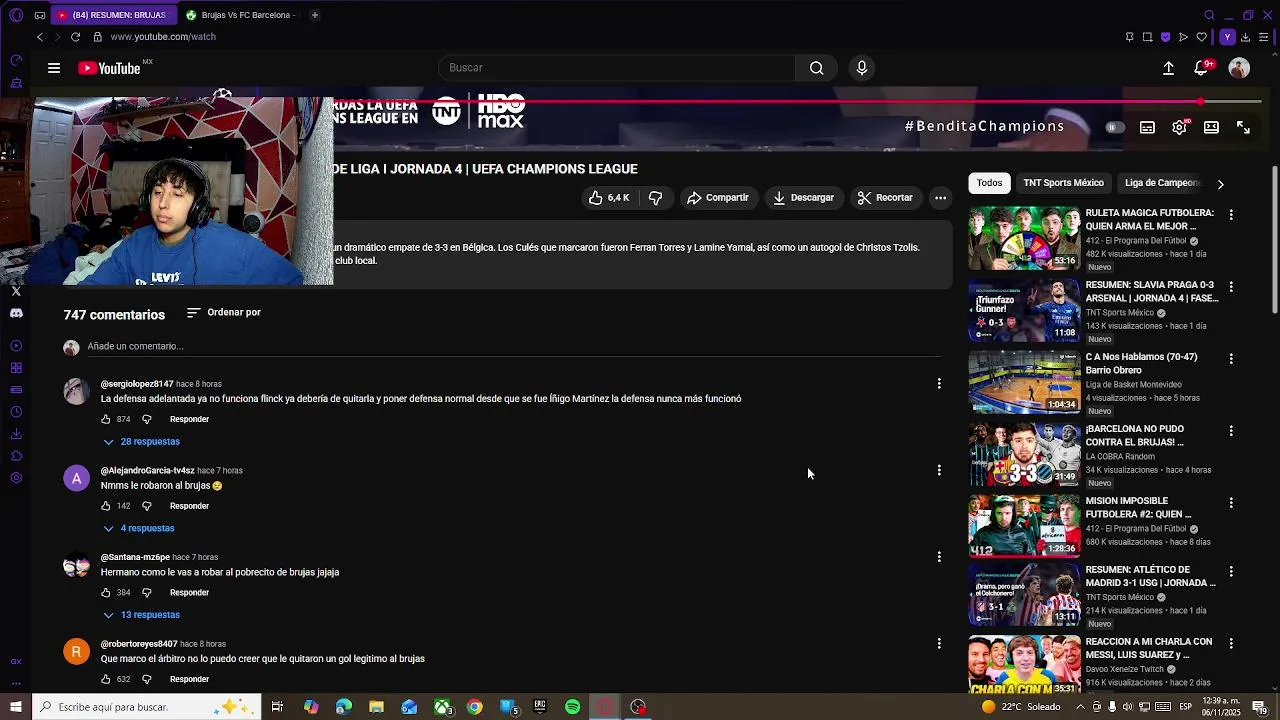Dislike AlejandroGarcia's comment
The height and width of the screenshot is (720, 1280).
pyautogui.click(x=146, y=506)
